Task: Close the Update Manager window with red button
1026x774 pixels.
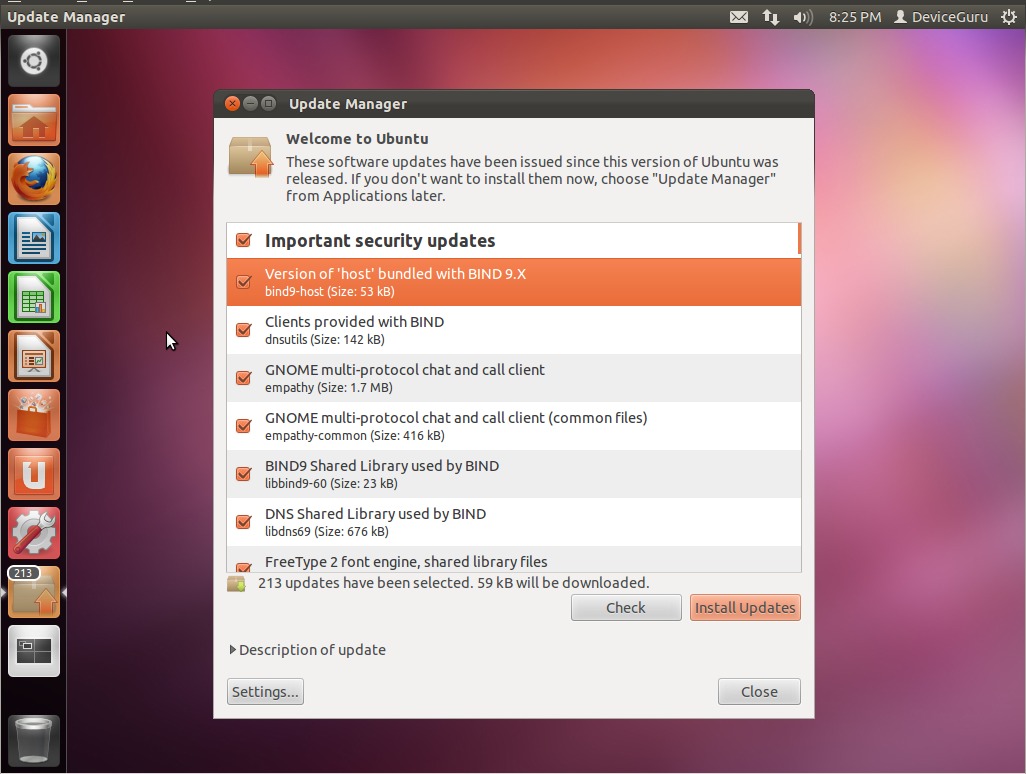Action: [x=232, y=103]
